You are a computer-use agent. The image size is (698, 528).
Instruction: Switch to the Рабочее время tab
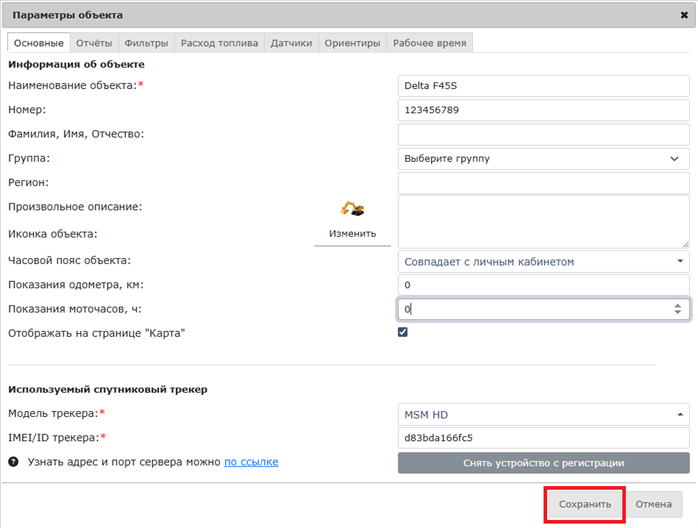429,43
